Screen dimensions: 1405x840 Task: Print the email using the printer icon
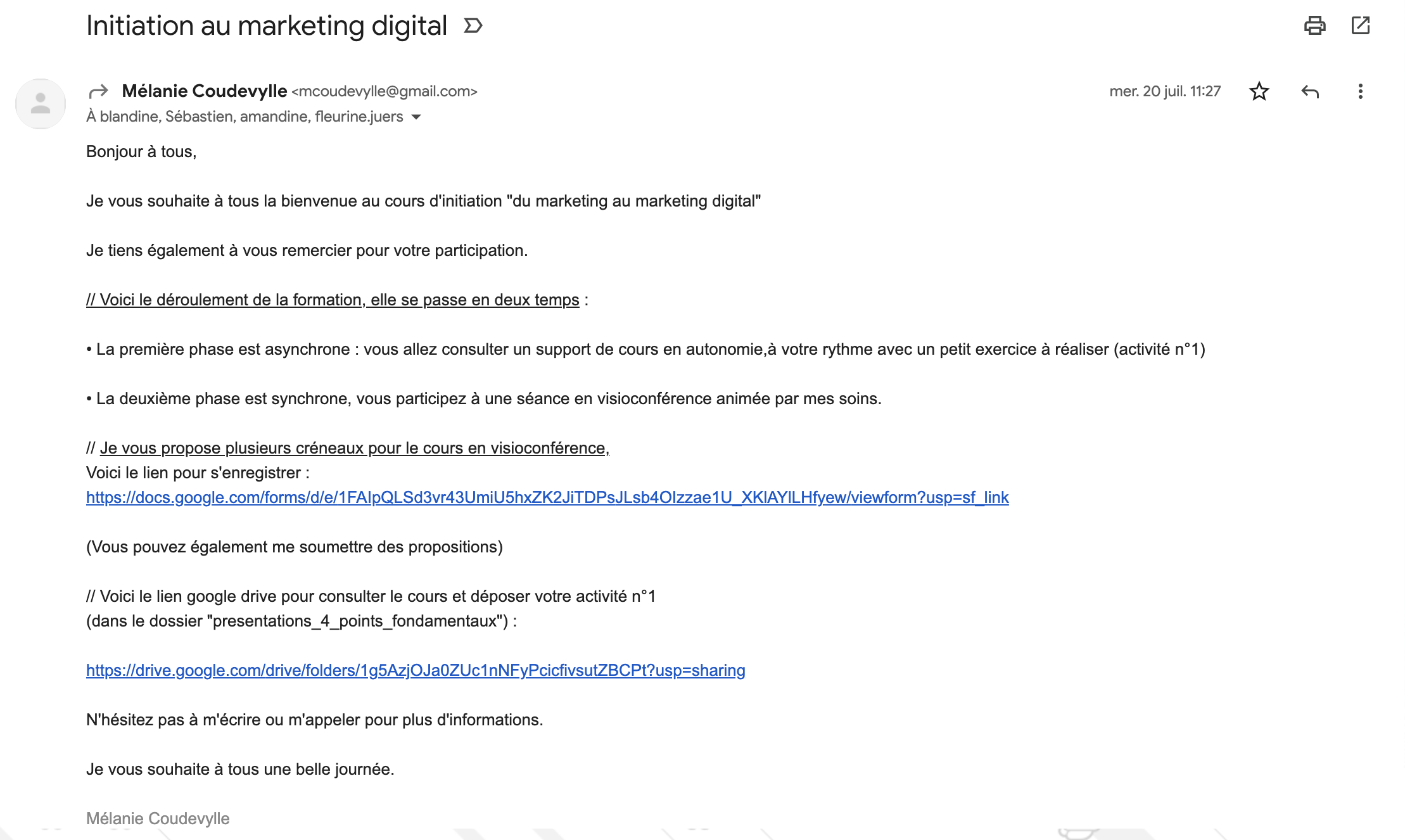point(1314,26)
